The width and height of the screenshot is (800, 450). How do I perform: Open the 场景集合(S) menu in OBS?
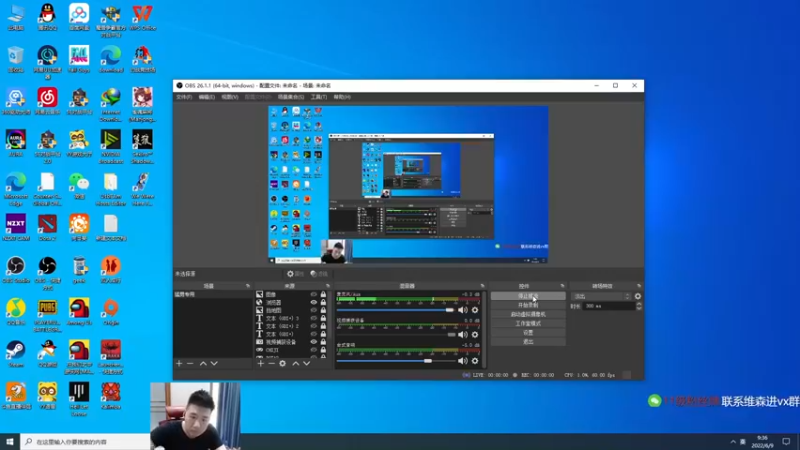pos(291,97)
